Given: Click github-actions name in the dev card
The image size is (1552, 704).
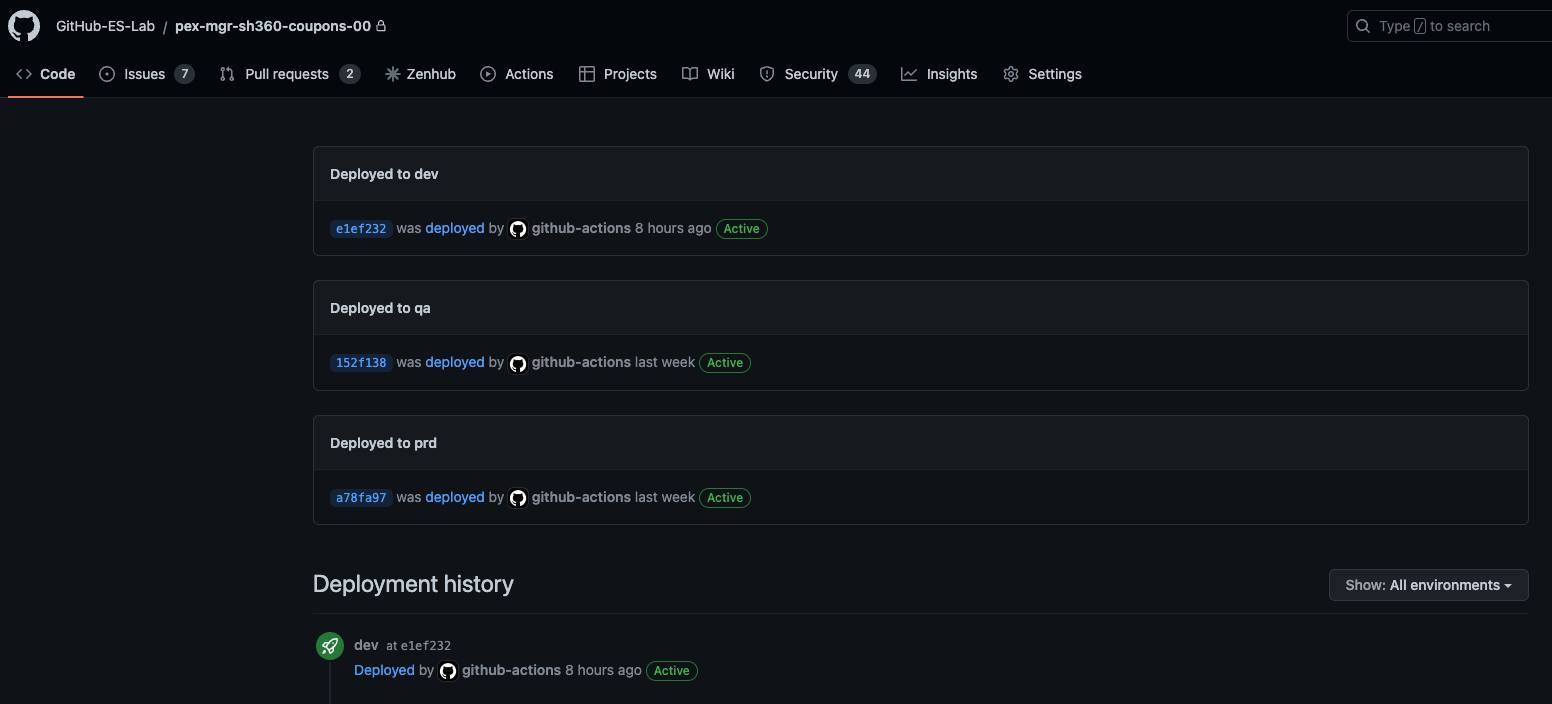Looking at the screenshot, I should [581, 228].
